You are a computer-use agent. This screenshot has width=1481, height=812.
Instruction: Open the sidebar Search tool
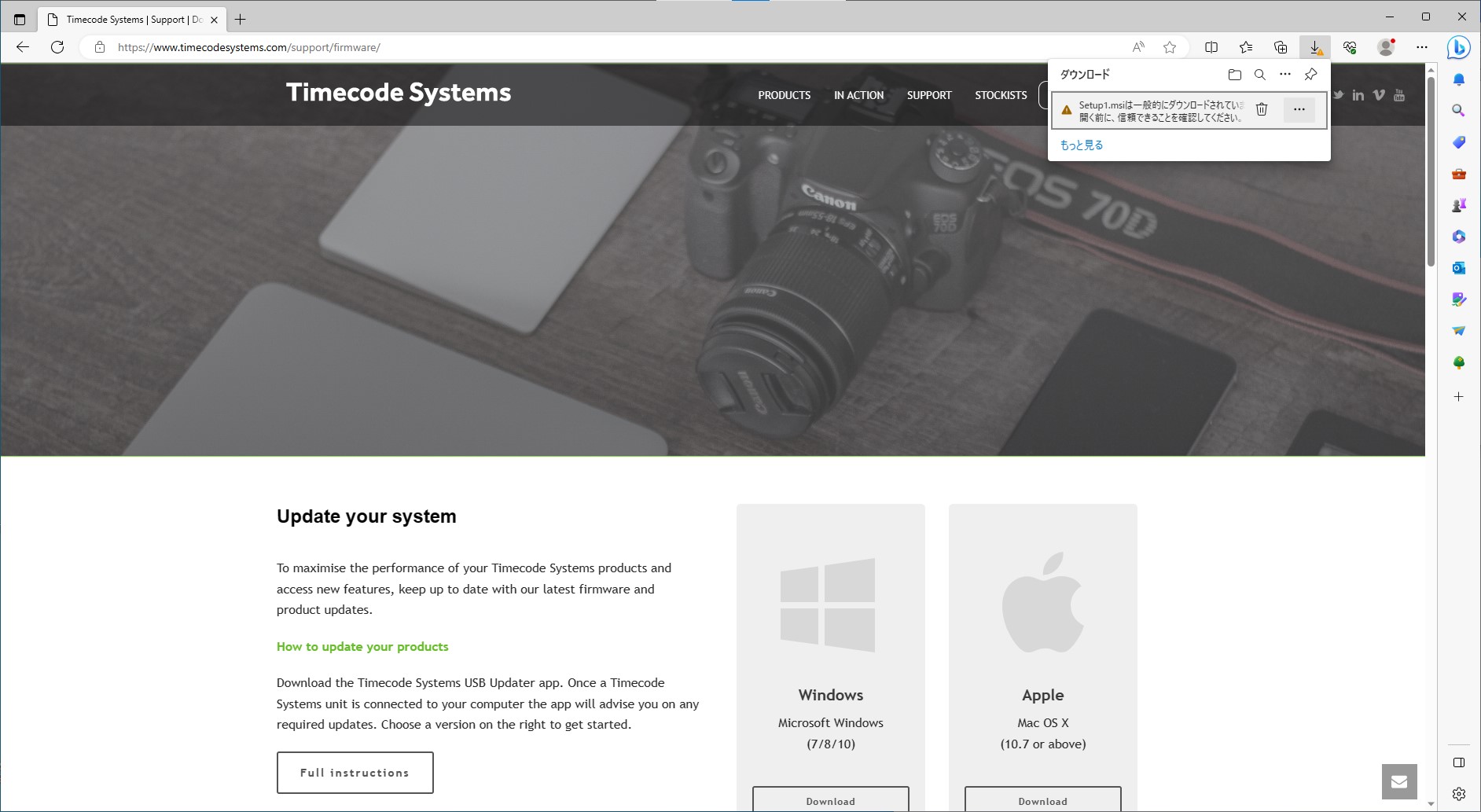pos(1459,111)
